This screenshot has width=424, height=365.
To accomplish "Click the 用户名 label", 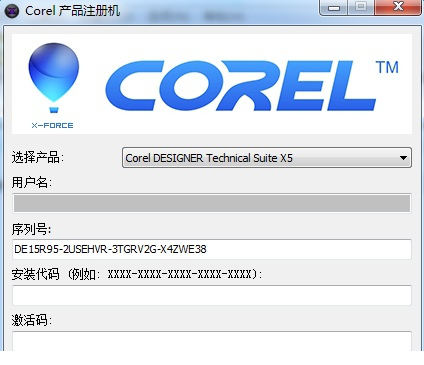I will click(31, 182).
